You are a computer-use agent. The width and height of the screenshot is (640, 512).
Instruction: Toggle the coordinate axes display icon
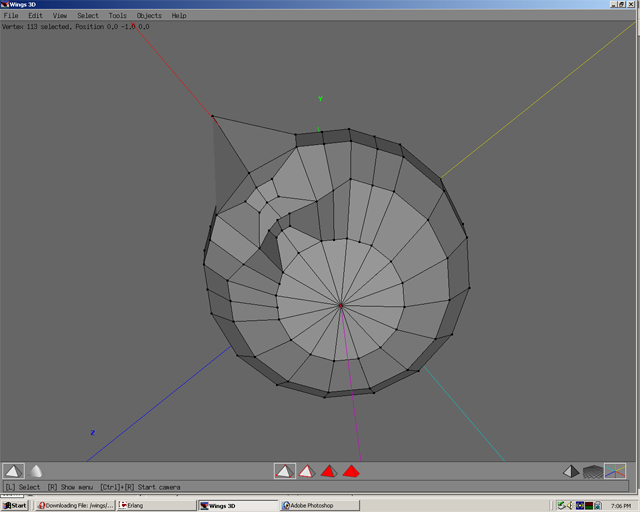(x=615, y=471)
